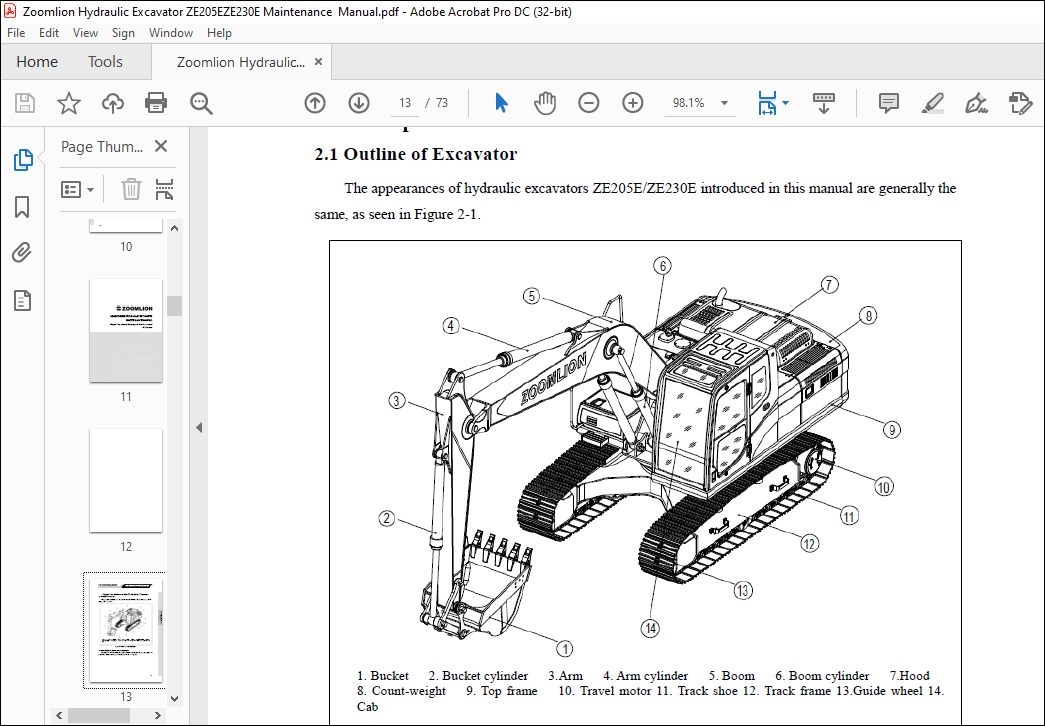The width and height of the screenshot is (1045, 726).
Task: Add the document to starred files
Action: (69, 103)
